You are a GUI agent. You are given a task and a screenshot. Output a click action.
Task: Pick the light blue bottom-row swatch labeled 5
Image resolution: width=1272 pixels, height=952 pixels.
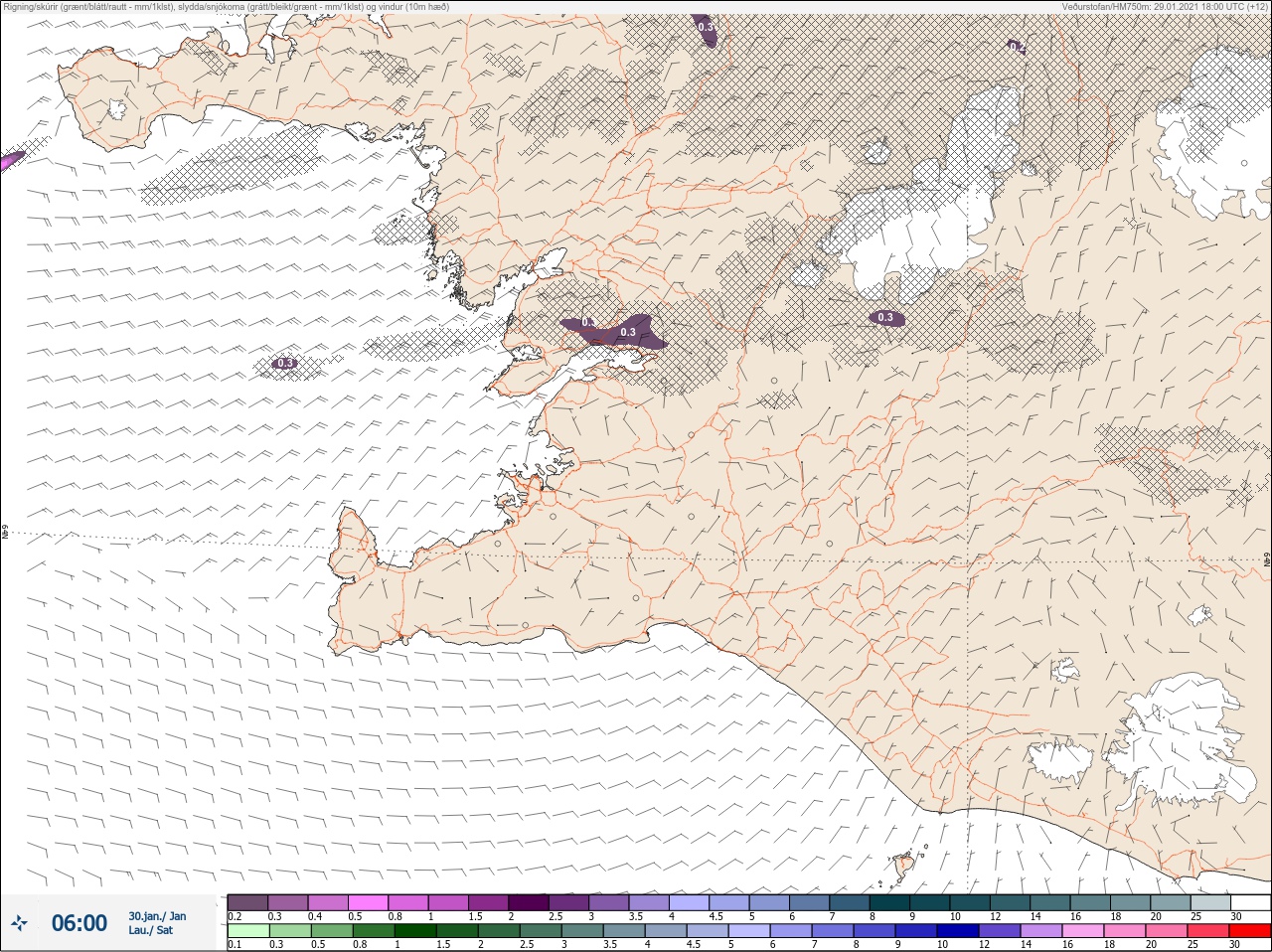pyautogui.click(x=748, y=931)
